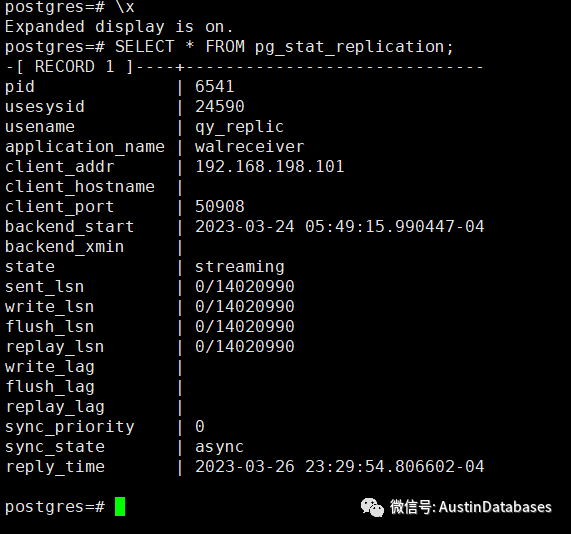This screenshot has height=534, width=571.
Task: Select the application_name value walreceiver
Action: coord(249,147)
